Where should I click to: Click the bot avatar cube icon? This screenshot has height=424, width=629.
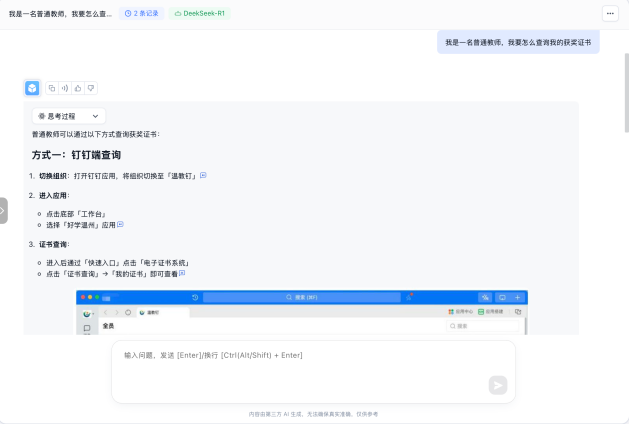pos(32,88)
